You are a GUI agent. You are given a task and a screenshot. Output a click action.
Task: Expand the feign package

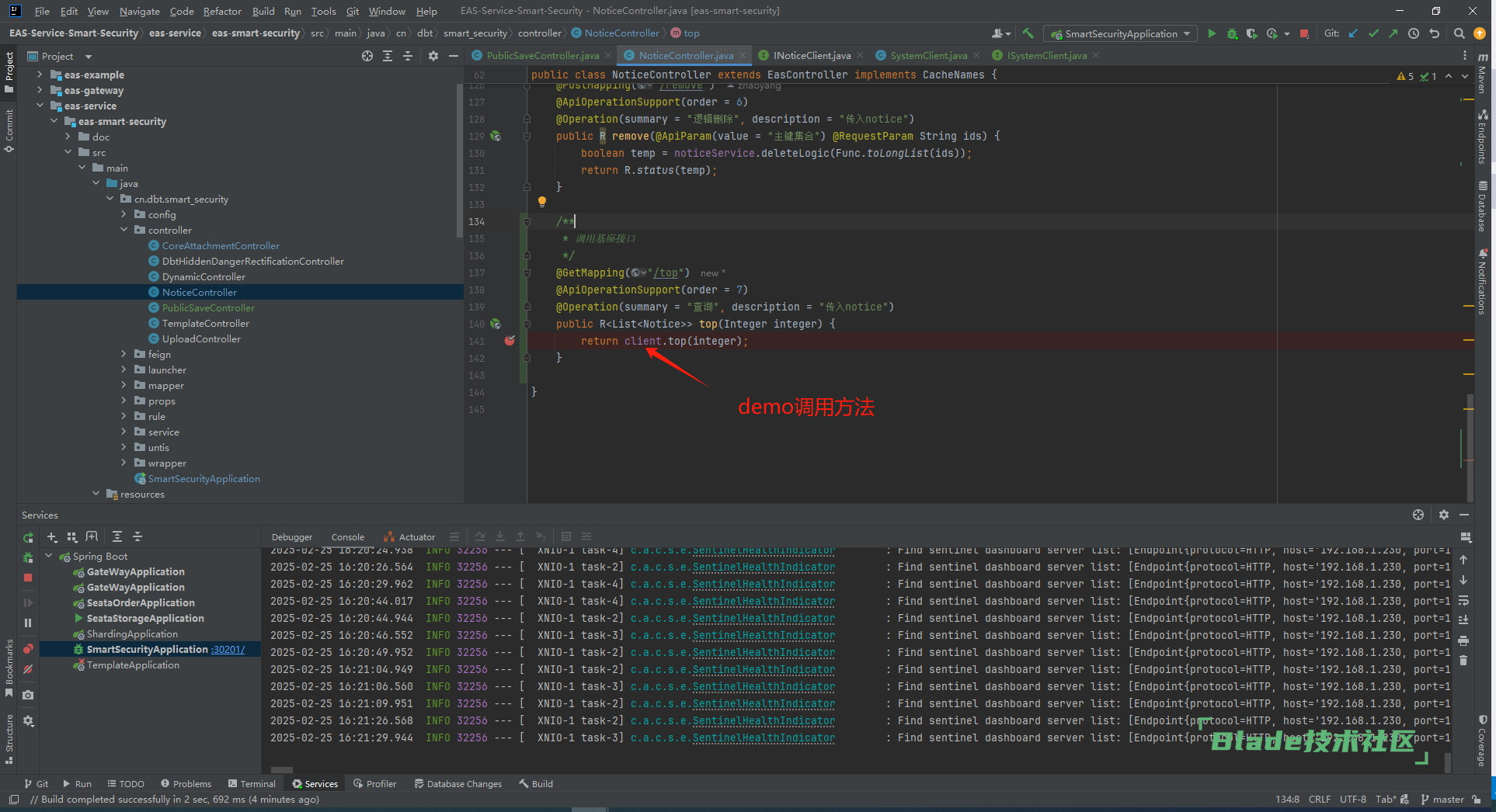tap(124, 354)
